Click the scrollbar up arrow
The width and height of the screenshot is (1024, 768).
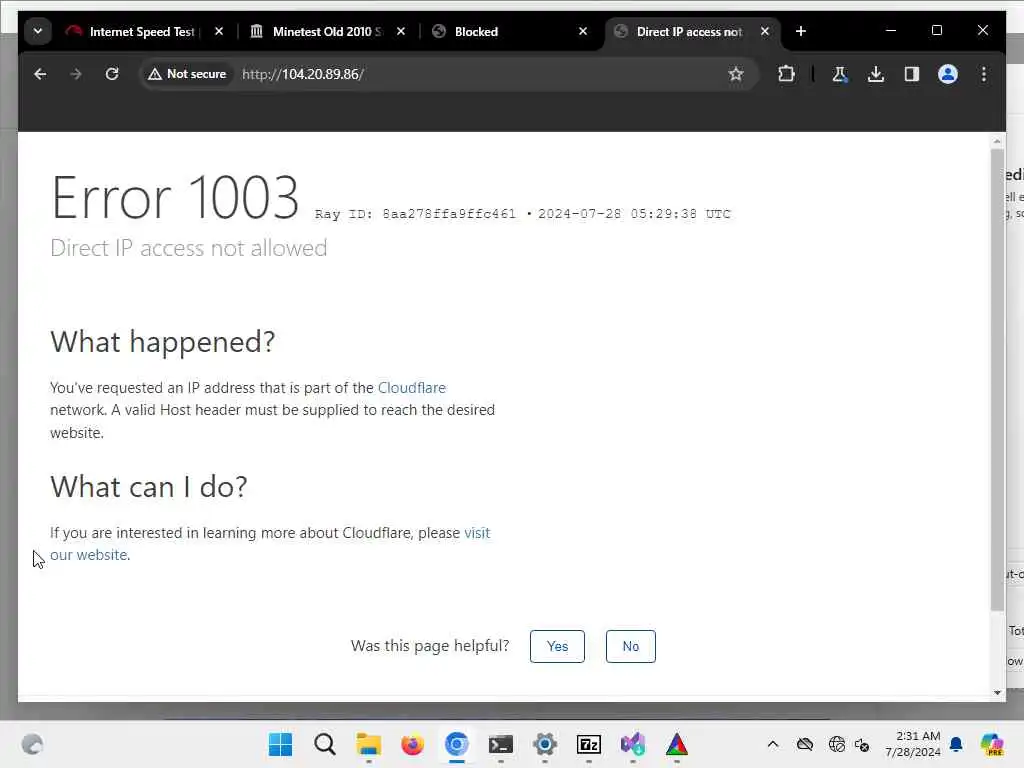[x=997, y=141]
